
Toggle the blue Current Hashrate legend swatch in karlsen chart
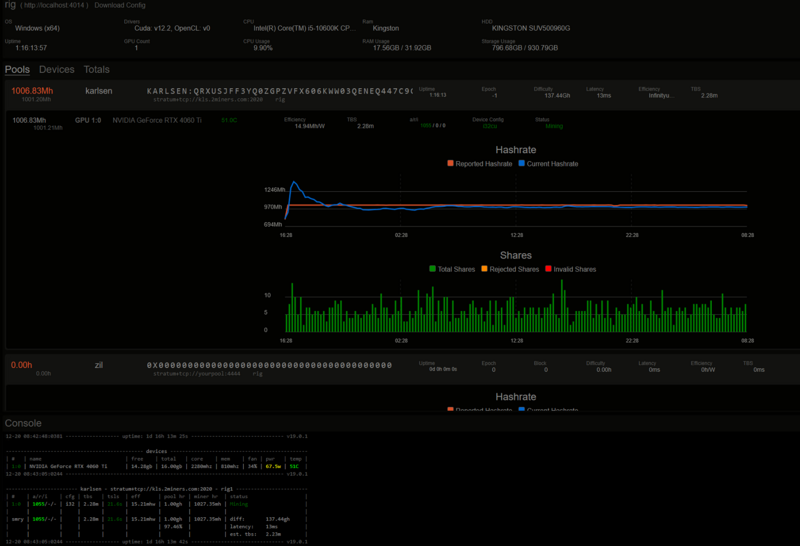coord(521,163)
